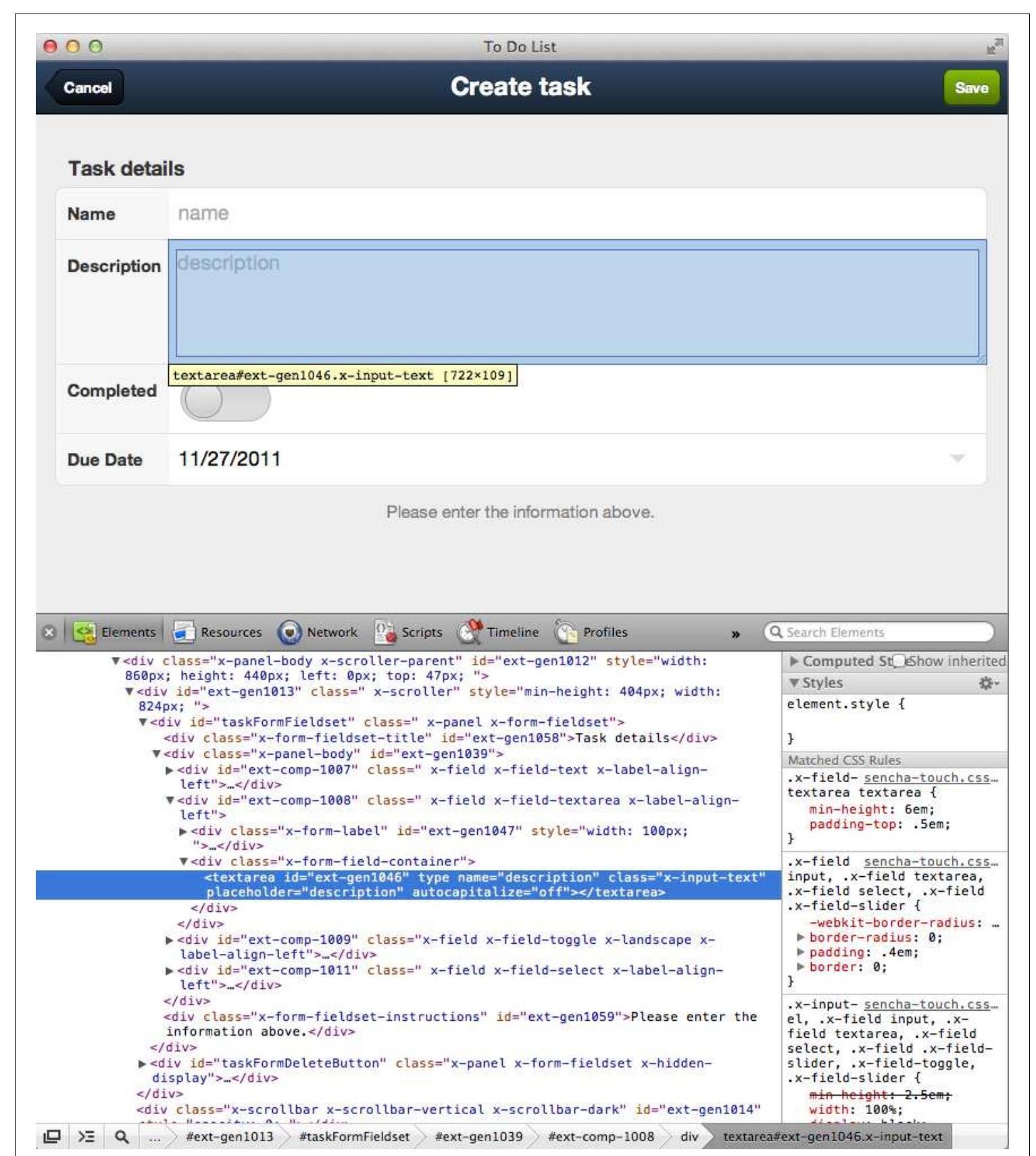Toggle the Show inherited checkbox

(899, 661)
